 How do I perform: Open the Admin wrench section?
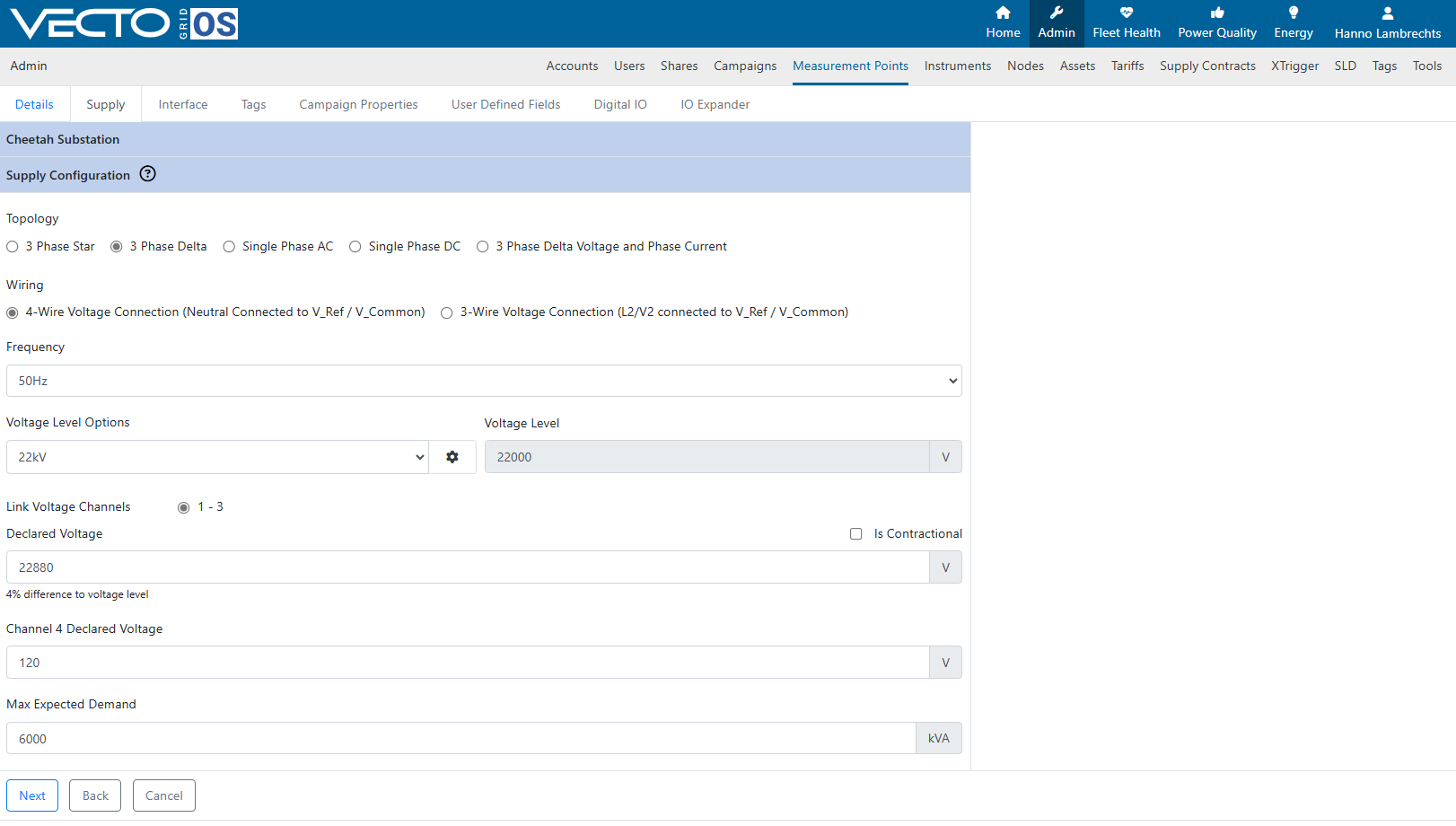tap(1057, 23)
